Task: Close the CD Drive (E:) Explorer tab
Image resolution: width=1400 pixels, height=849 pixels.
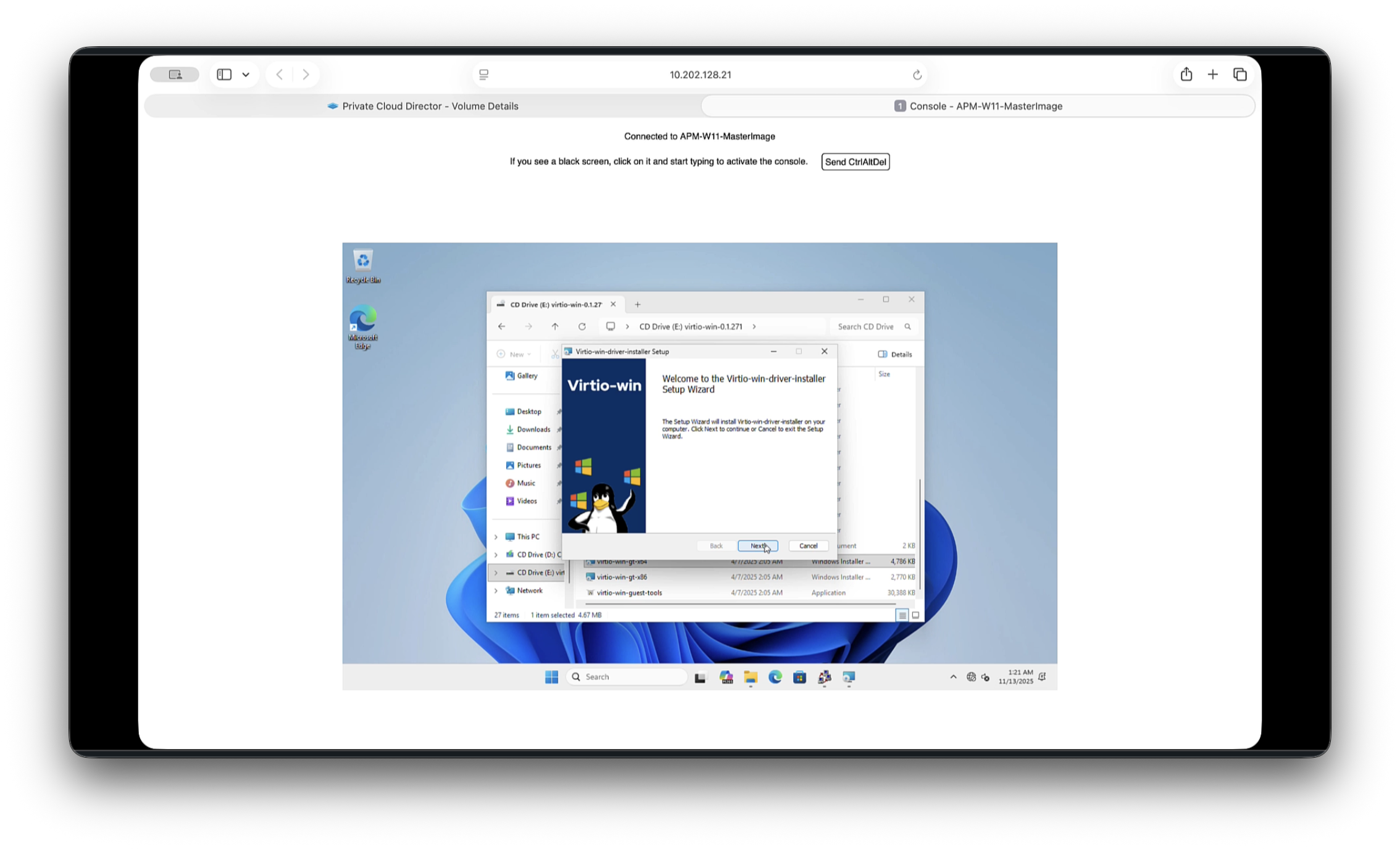Action: pyautogui.click(x=613, y=304)
